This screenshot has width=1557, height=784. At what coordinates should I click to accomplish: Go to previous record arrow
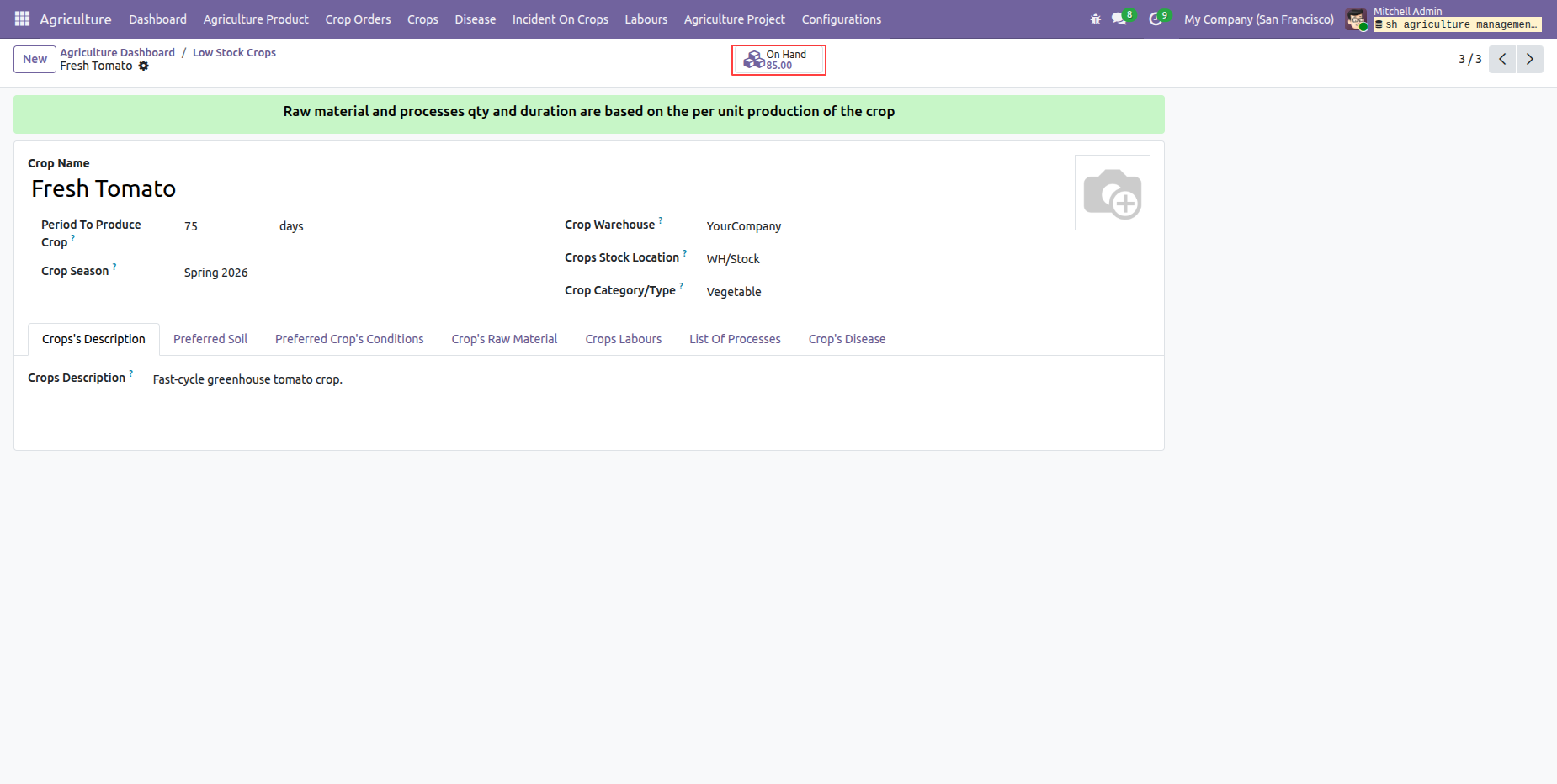1502,59
